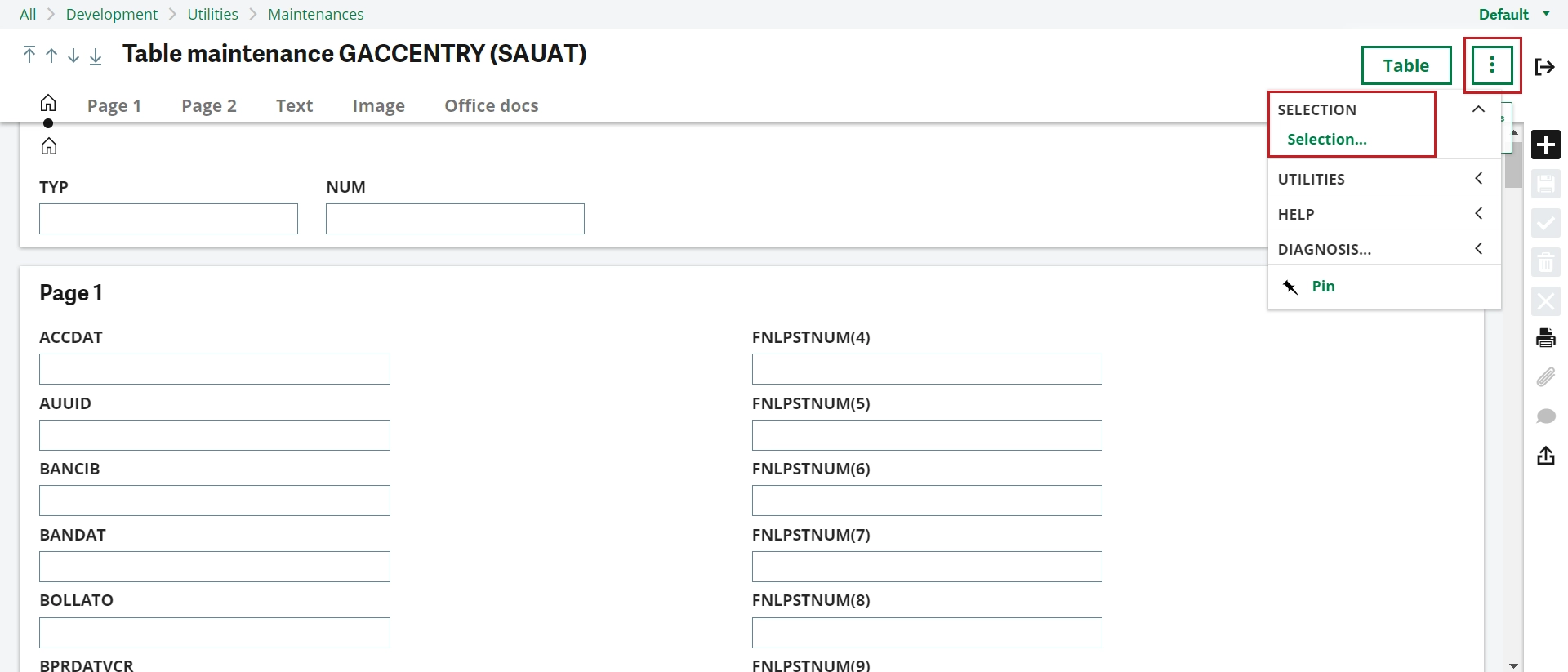
Task: Click the New record plus icon
Action: (1545, 145)
